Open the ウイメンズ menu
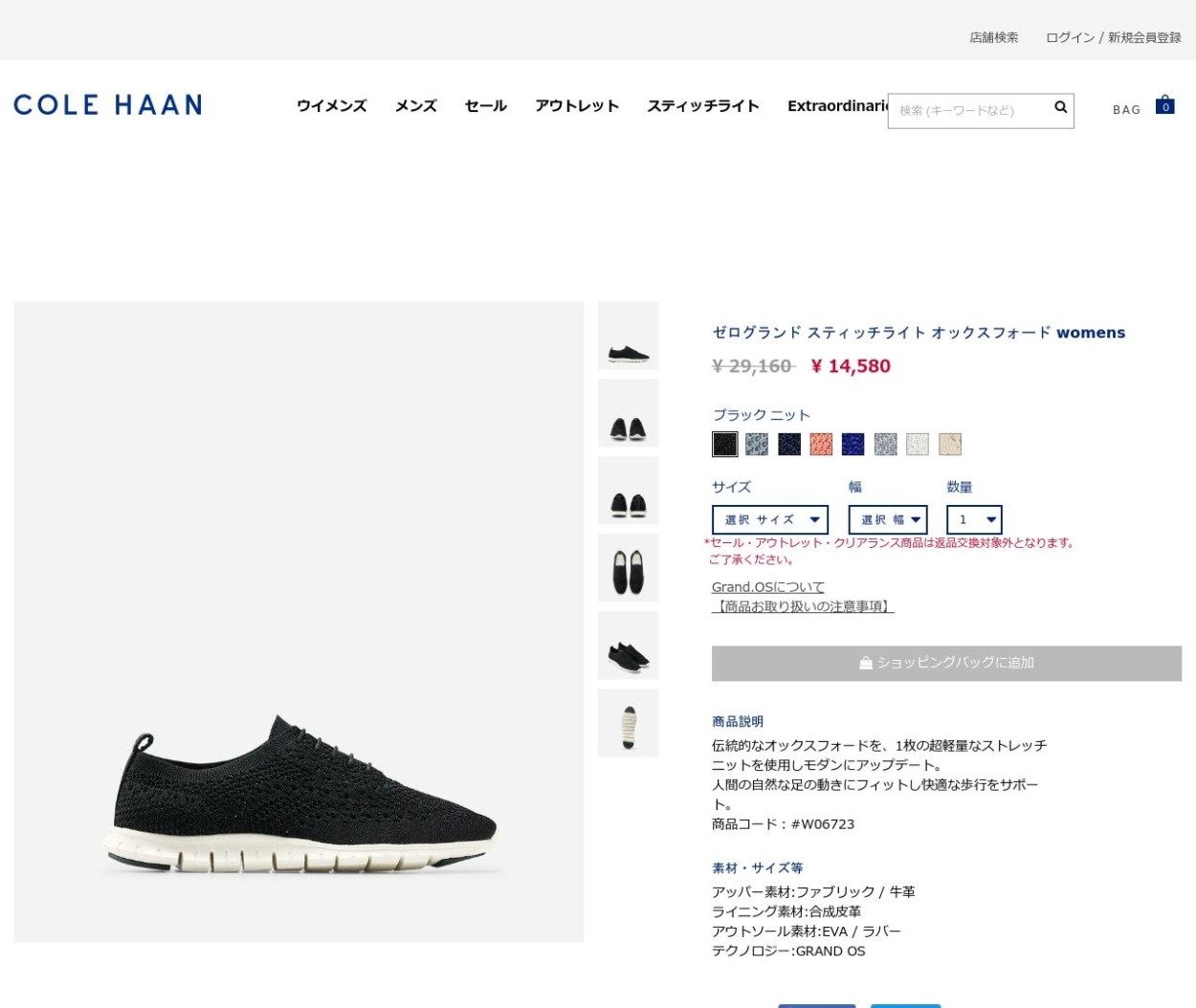Screen dimensions: 1196x1008 332,106
